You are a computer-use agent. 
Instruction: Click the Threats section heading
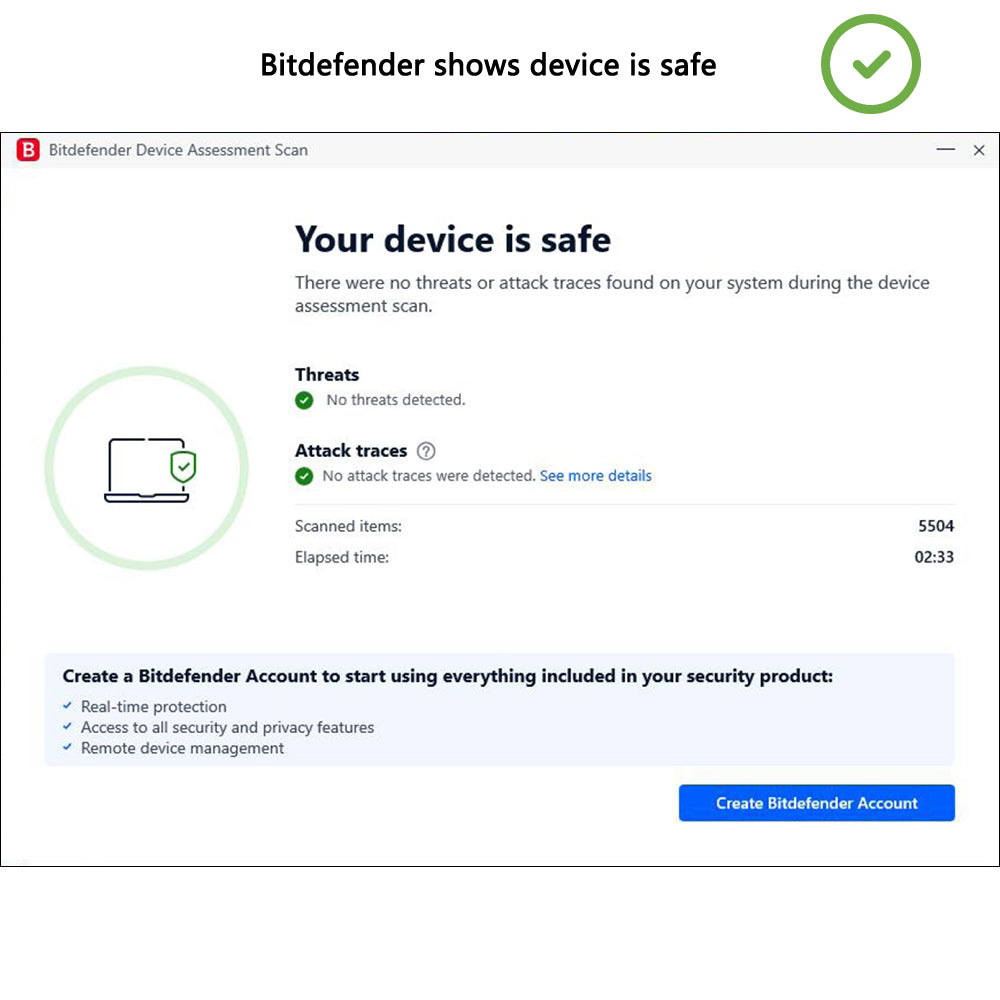tap(327, 375)
